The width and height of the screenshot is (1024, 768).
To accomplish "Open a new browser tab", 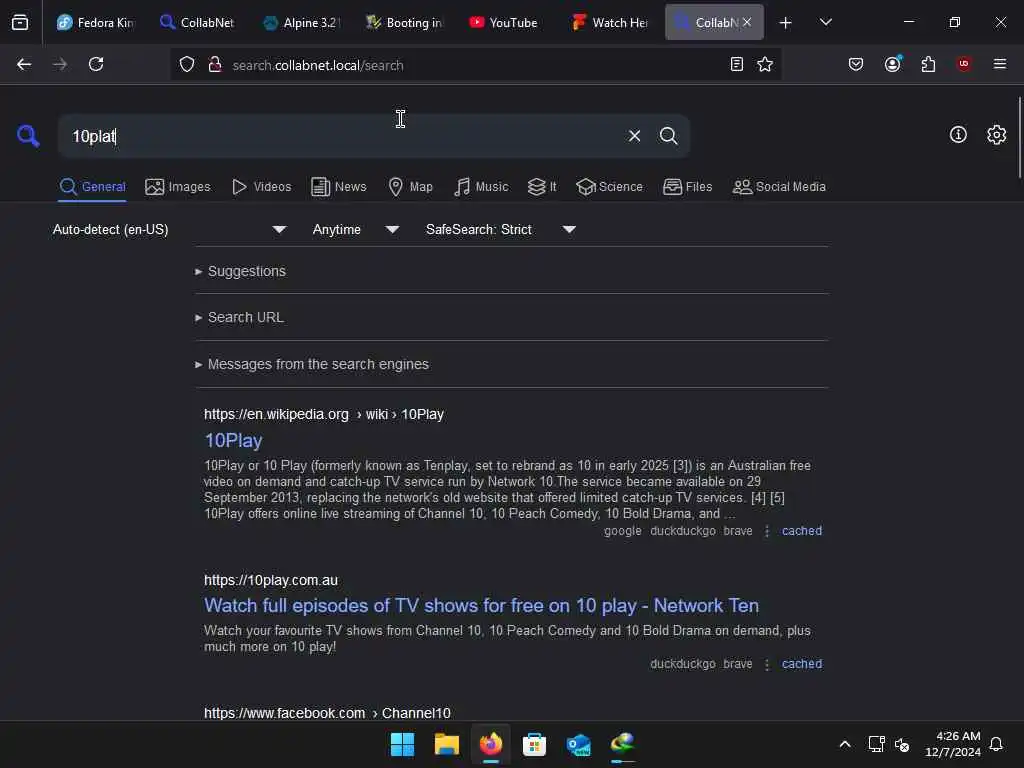I will [x=786, y=23].
